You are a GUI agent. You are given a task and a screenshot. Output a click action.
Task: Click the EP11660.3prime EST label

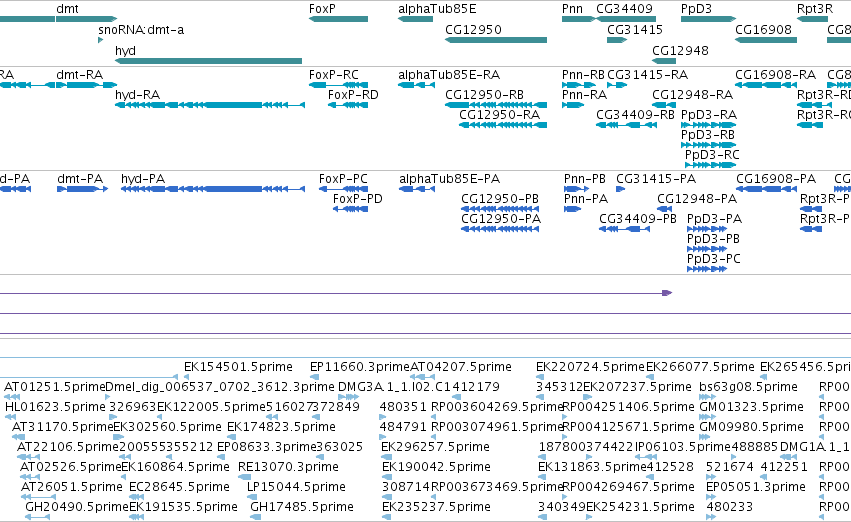point(360,367)
